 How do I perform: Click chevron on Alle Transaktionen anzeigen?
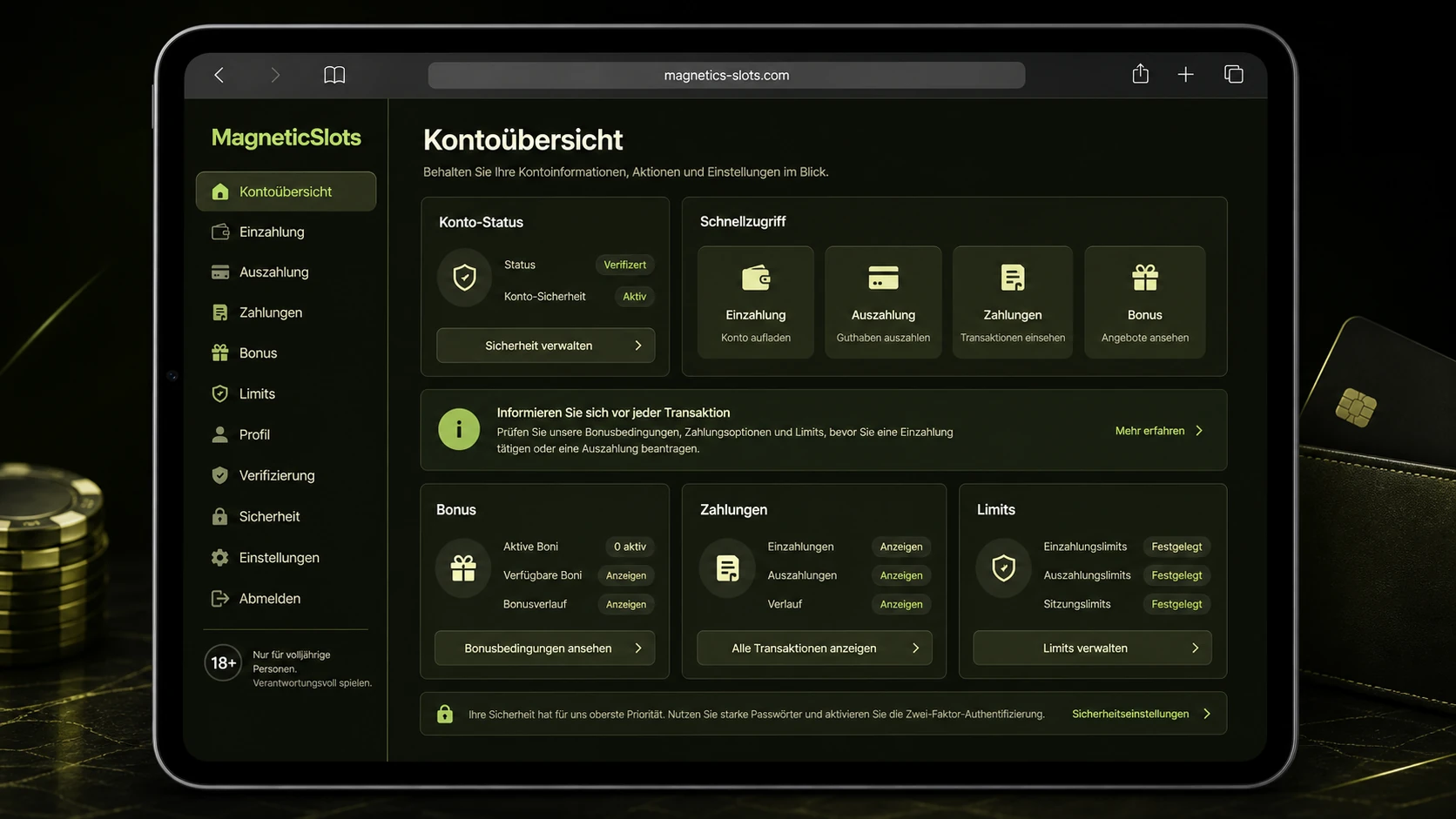point(915,648)
